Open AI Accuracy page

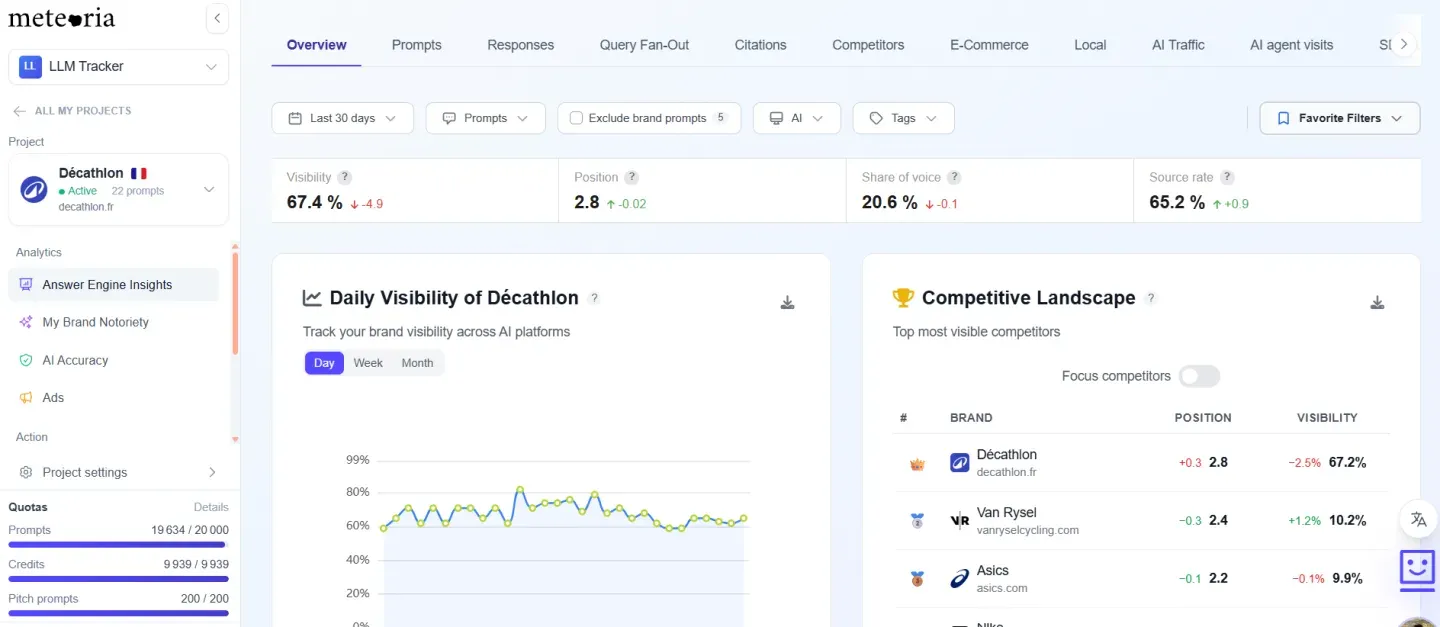click(x=113, y=360)
